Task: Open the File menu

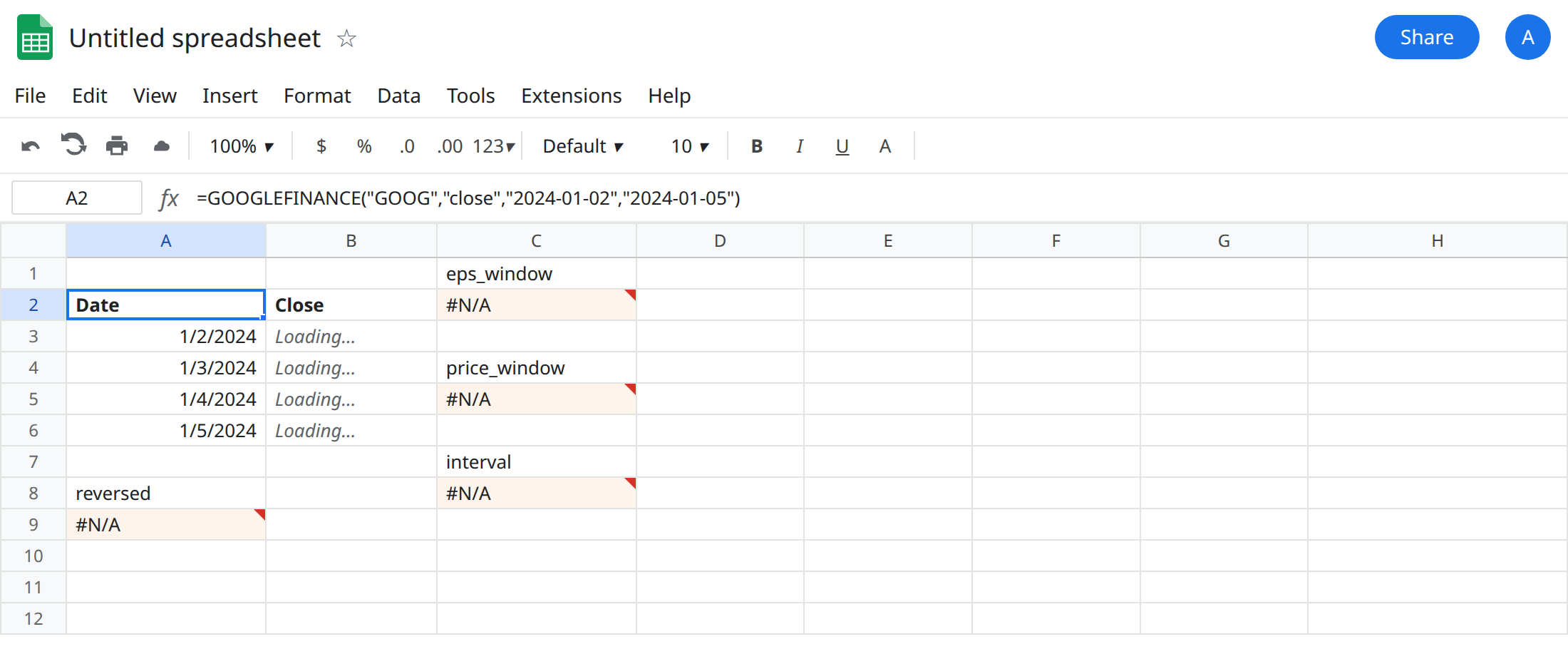Action: click(x=30, y=96)
